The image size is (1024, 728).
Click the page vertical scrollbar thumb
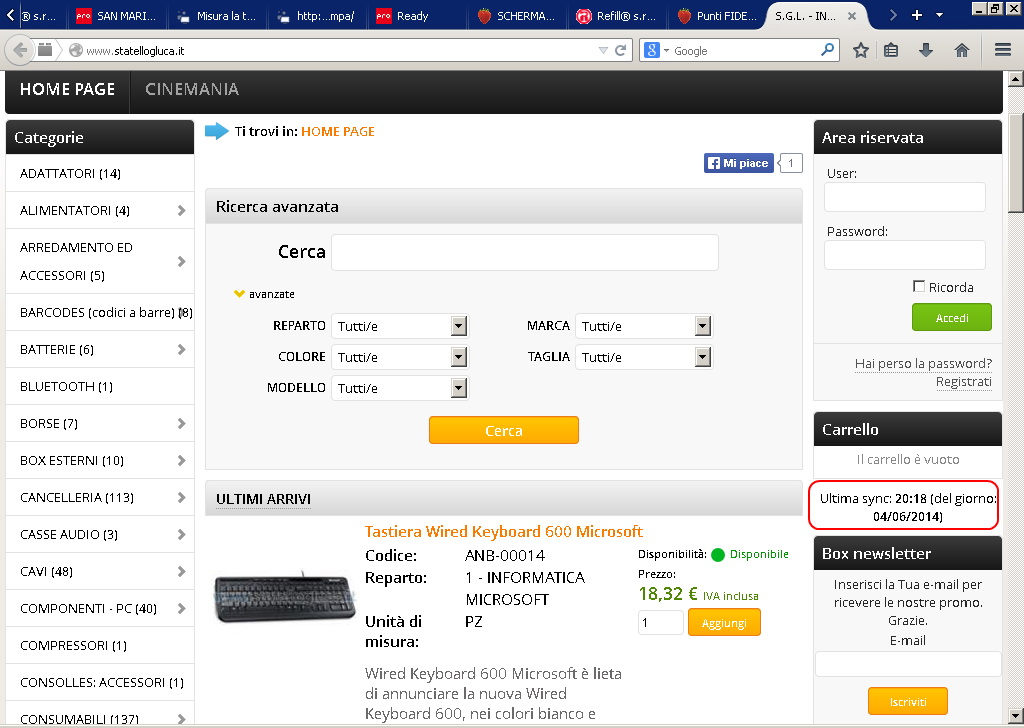(1016, 163)
